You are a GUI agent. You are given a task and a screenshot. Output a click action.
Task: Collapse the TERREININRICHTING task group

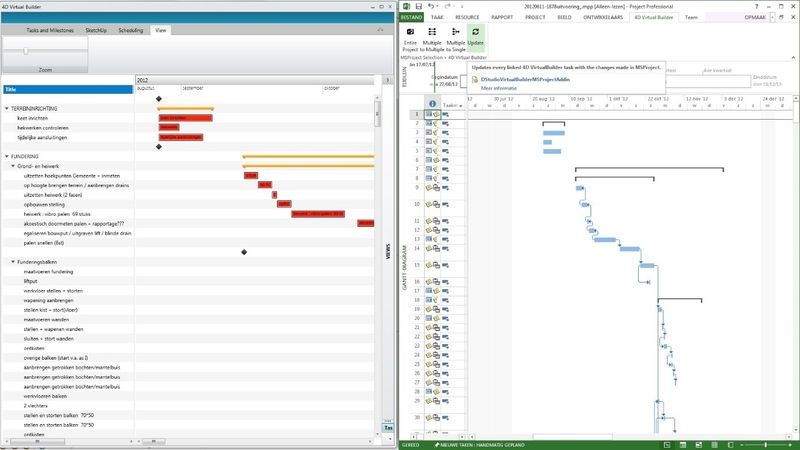coord(6,108)
